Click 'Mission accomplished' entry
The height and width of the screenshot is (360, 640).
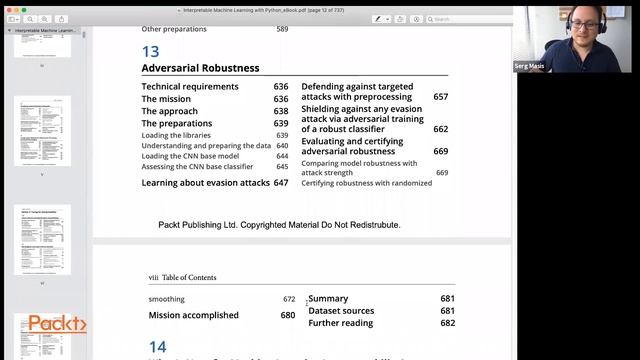pos(193,315)
